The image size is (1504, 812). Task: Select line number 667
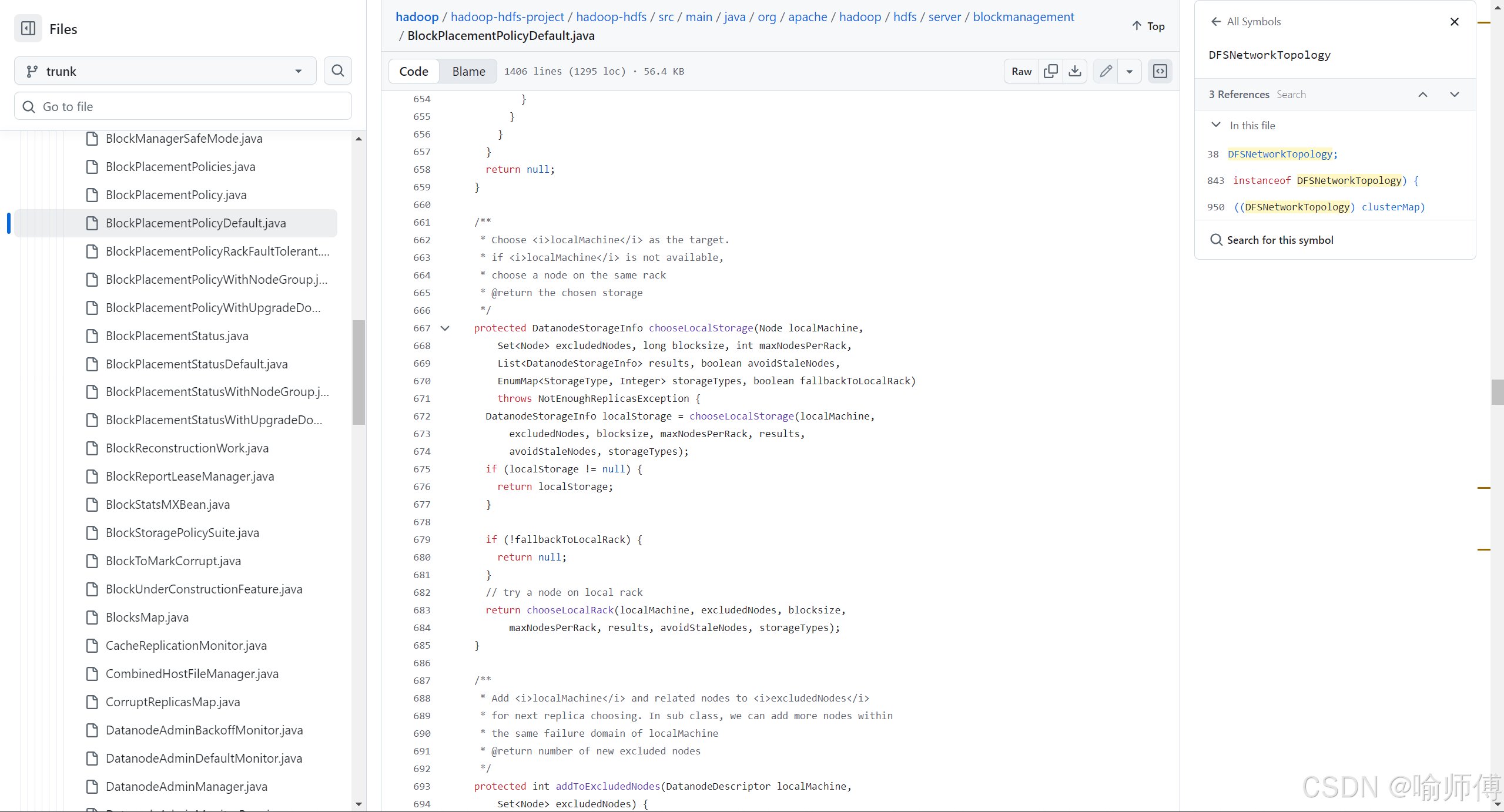point(421,328)
